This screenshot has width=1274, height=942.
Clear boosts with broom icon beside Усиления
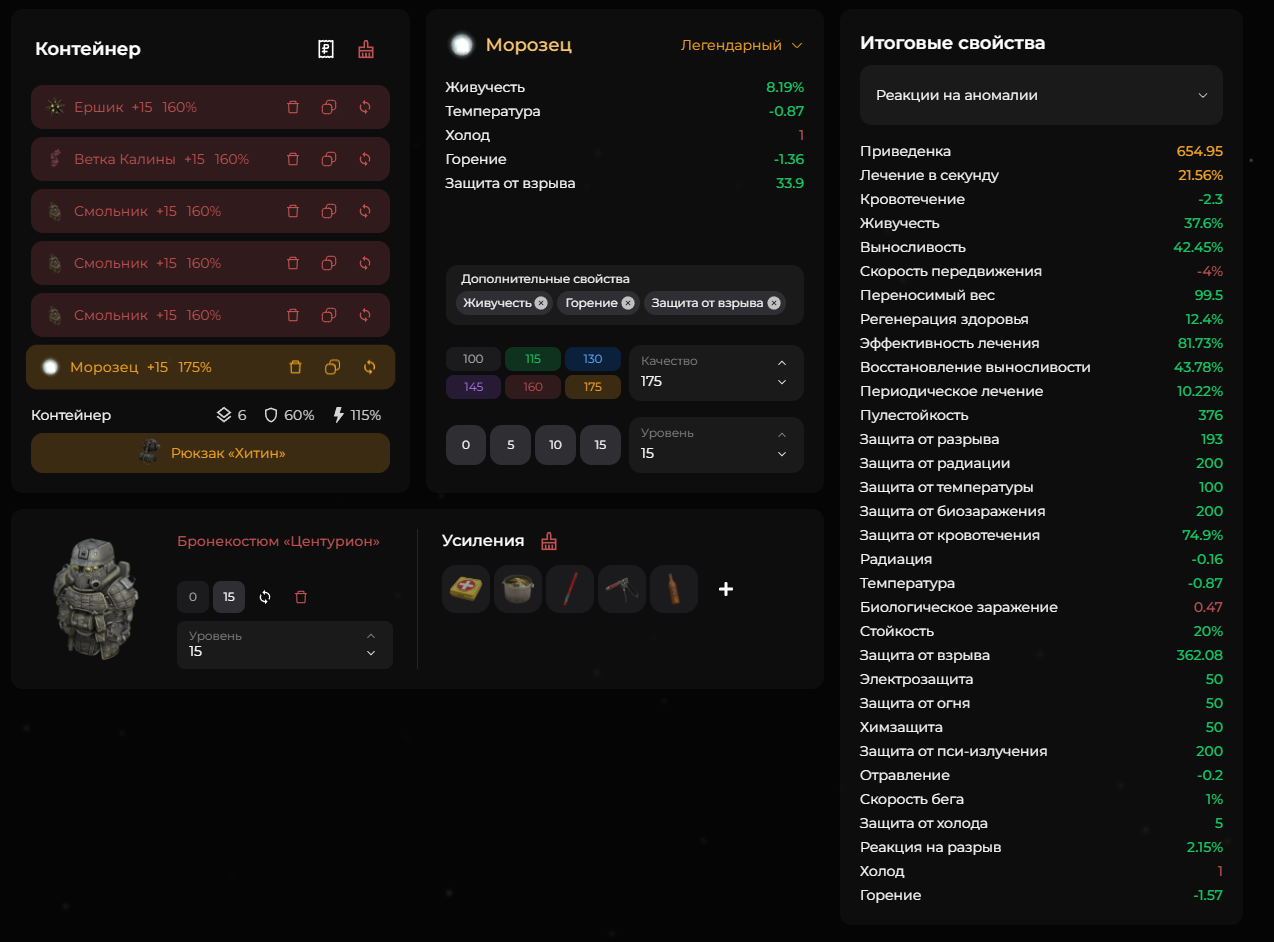click(549, 541)
